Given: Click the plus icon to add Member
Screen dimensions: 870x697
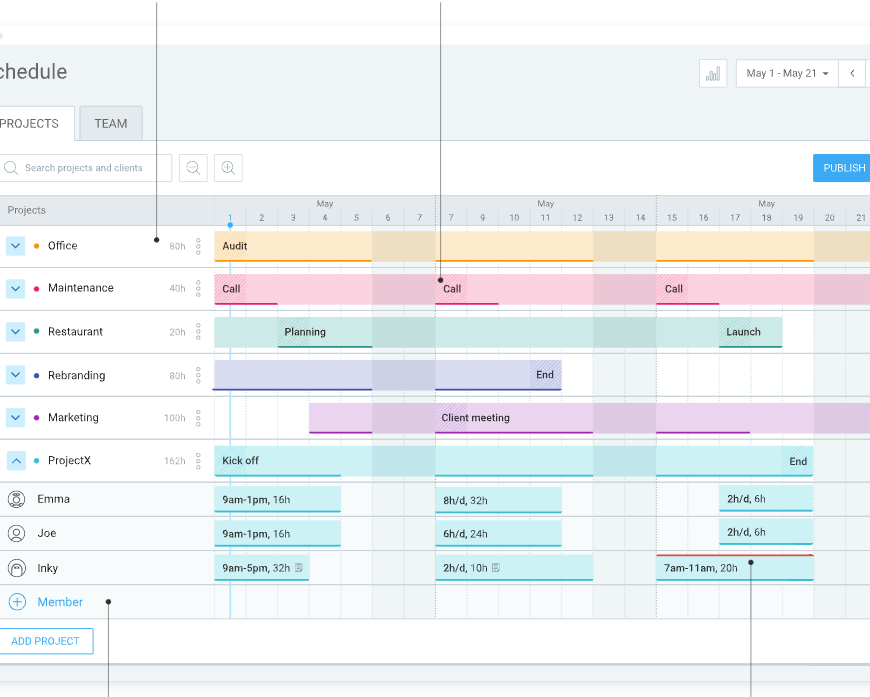Looking at the screenshot, I should point(17,602).
